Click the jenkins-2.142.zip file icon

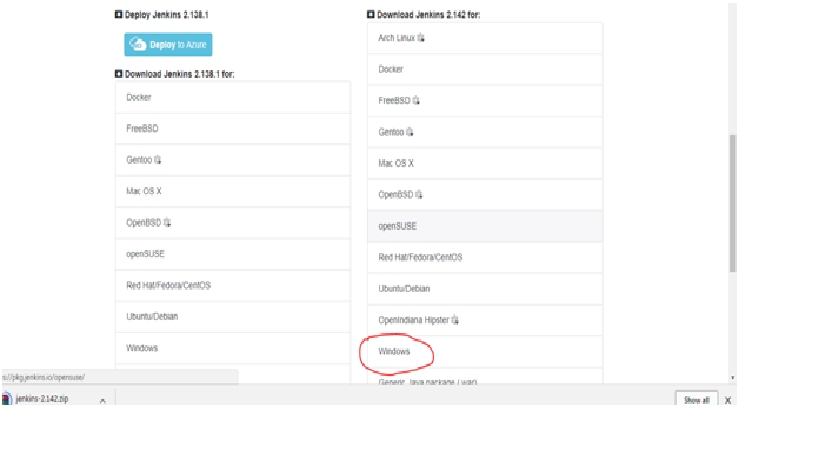[7, 399]
